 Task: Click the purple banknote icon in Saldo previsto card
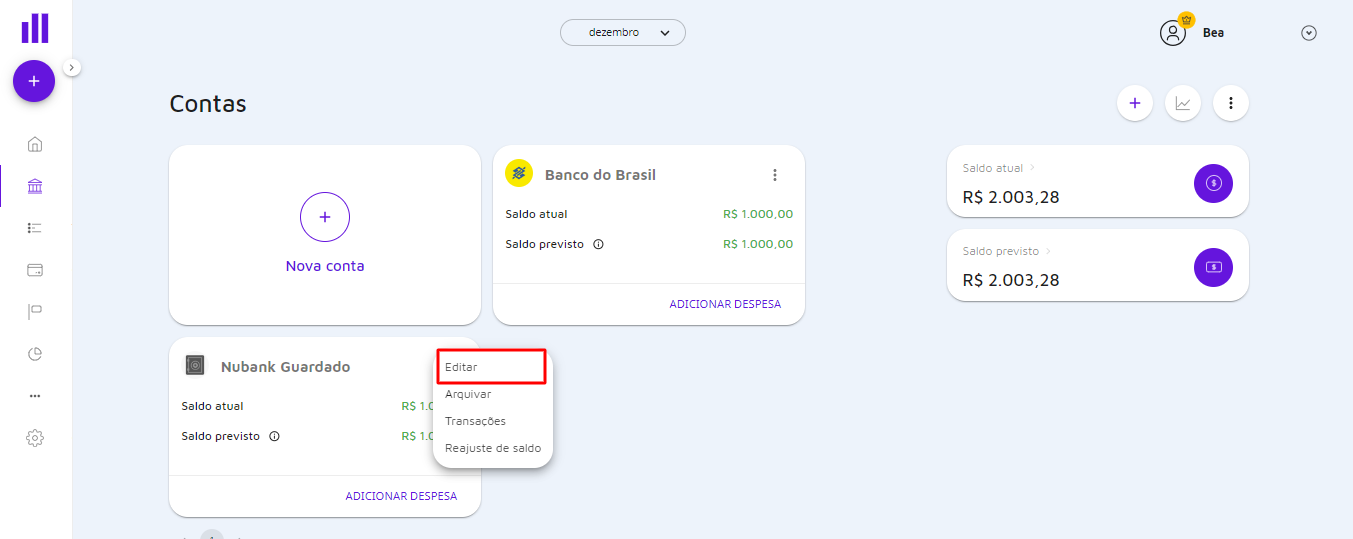1214,267
